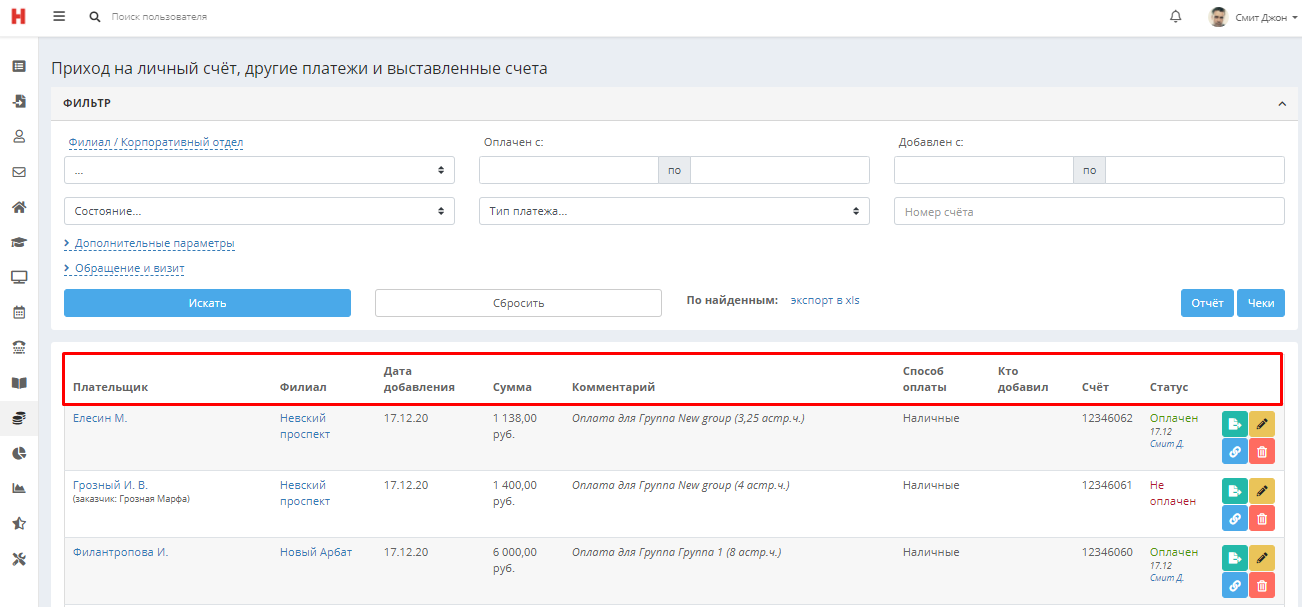This screenshot has height=607, width=1302.
Task: Click green export icon for Грозный И. В. row
Action: pyautogui.click(x=1234, y=491)
